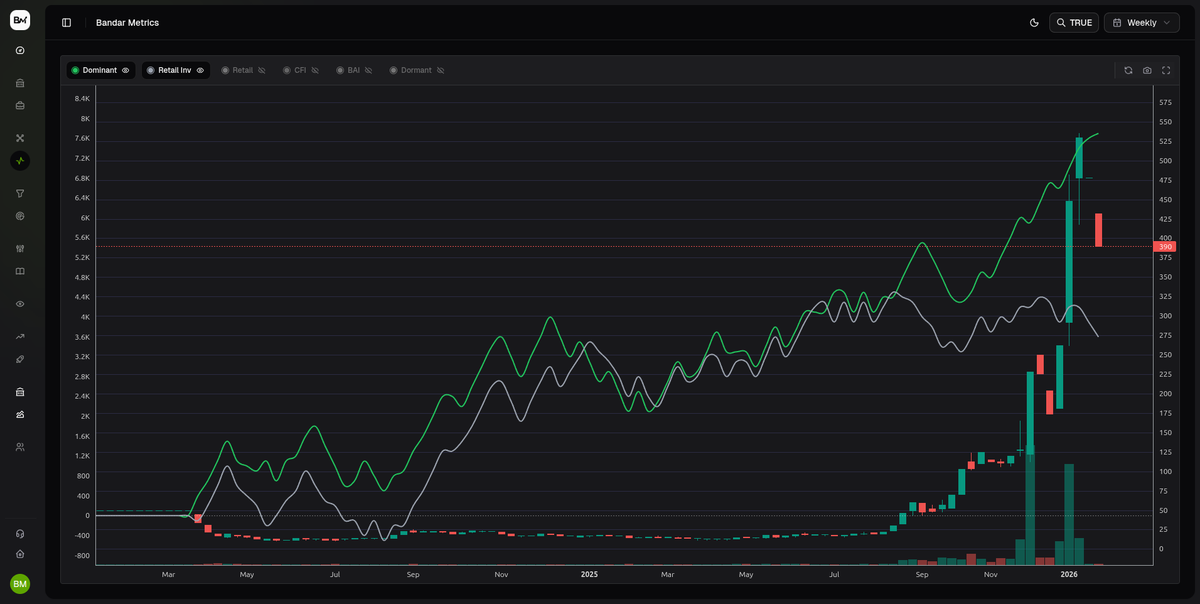
Task: Take a chart snapshot with the camera icon
Action: tap(1147, 71)
